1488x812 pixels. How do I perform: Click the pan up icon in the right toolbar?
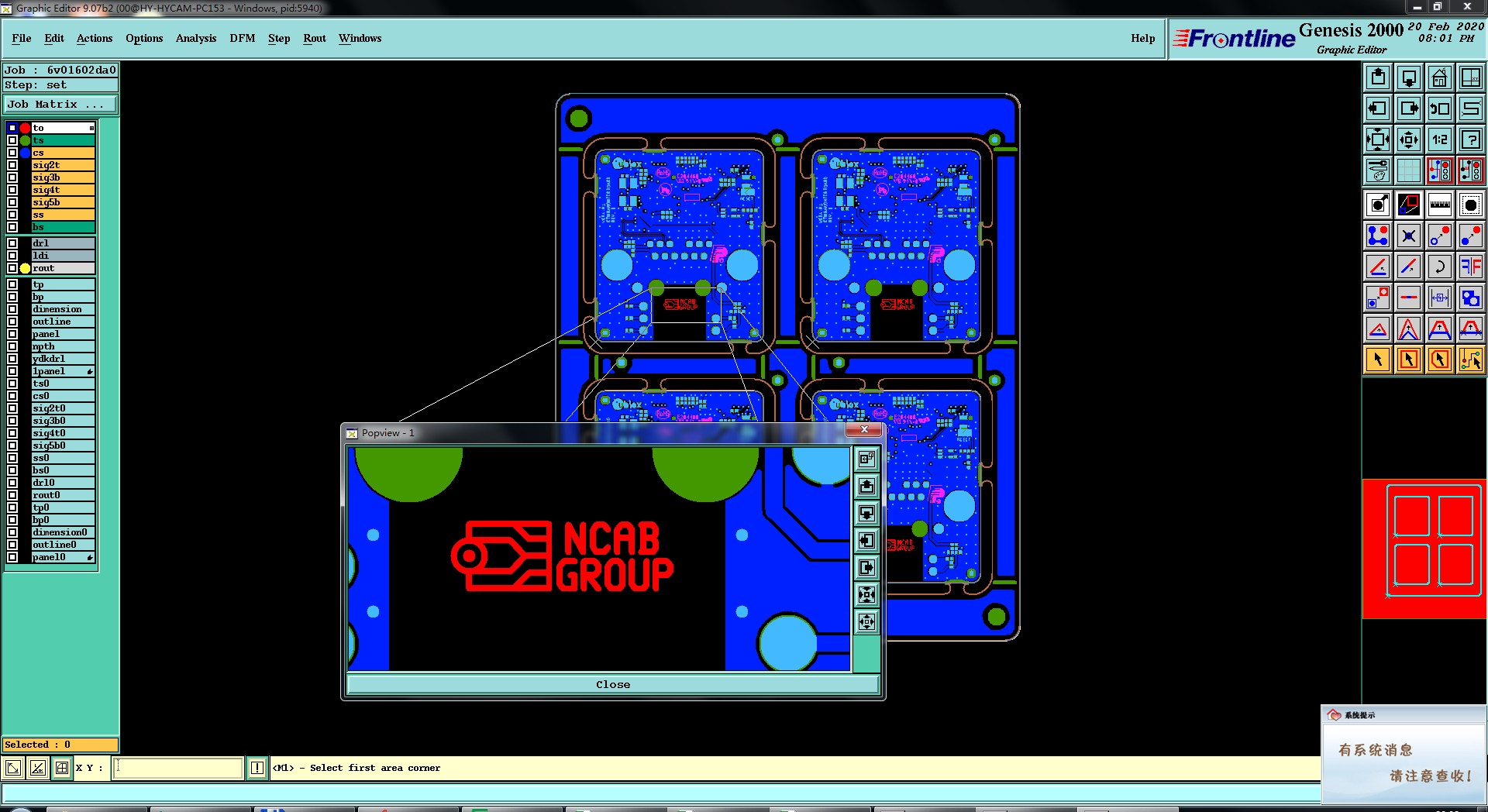pos(1378,77)
